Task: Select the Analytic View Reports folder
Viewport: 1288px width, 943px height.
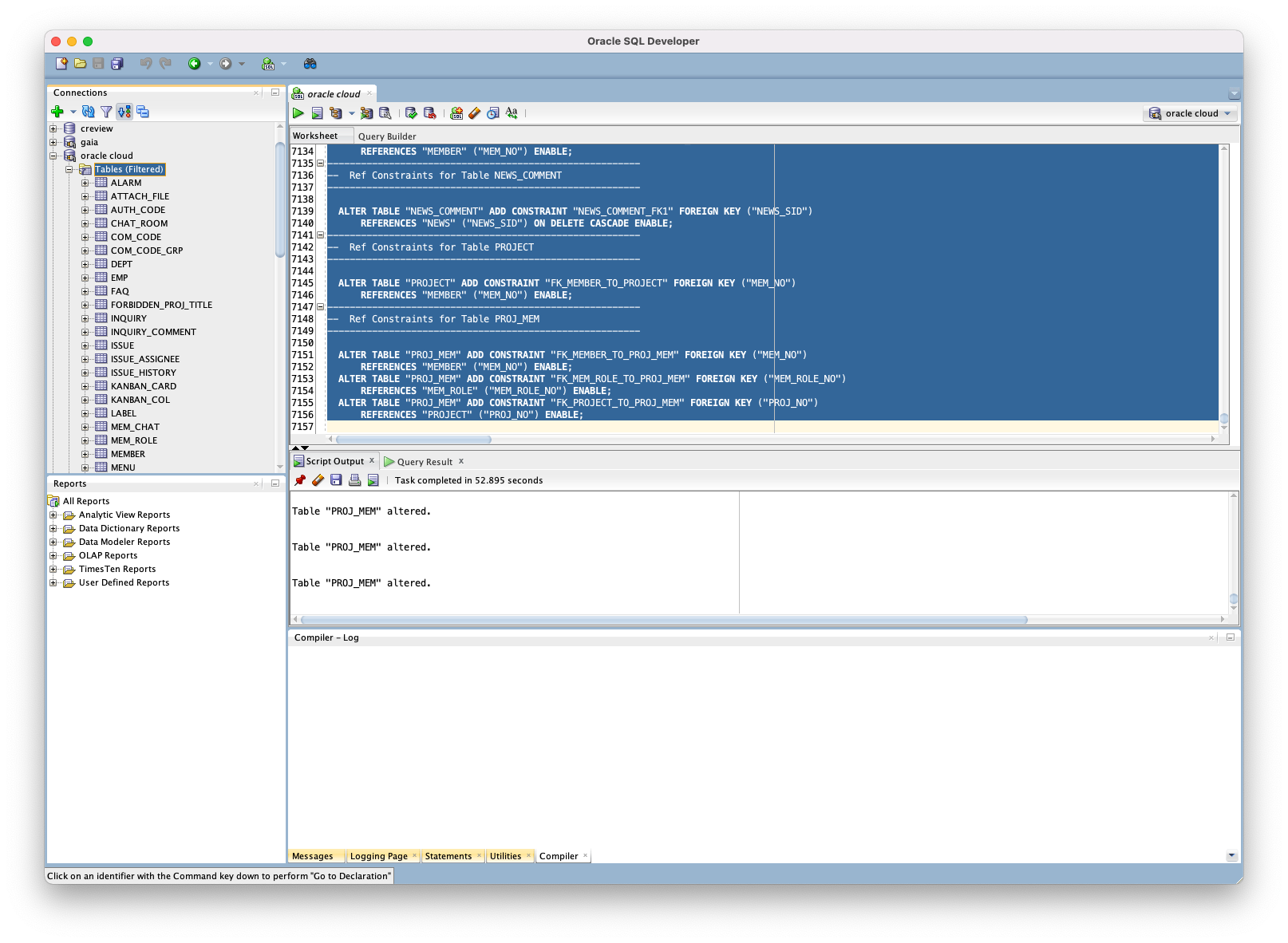Action: (124, 515)
